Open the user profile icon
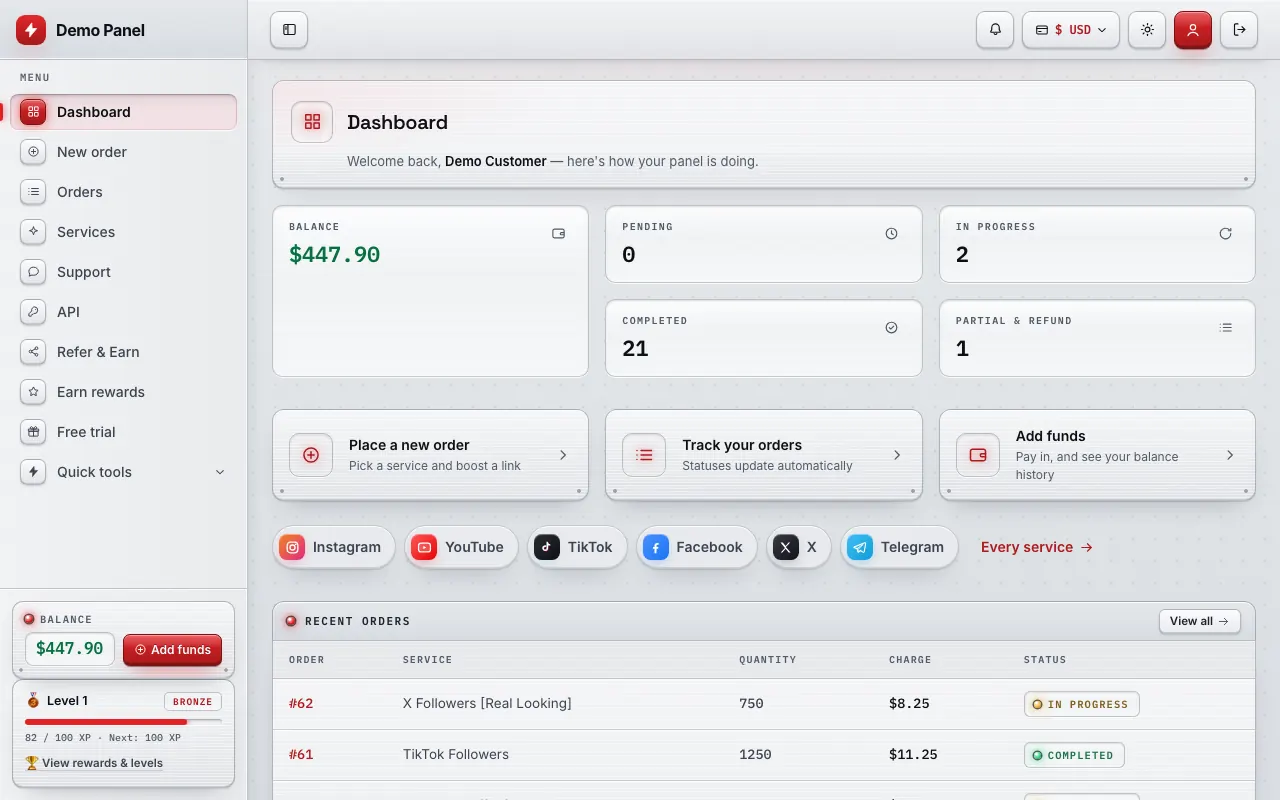The width and height of the screenshot is (1280, 800). [1193, 30]
